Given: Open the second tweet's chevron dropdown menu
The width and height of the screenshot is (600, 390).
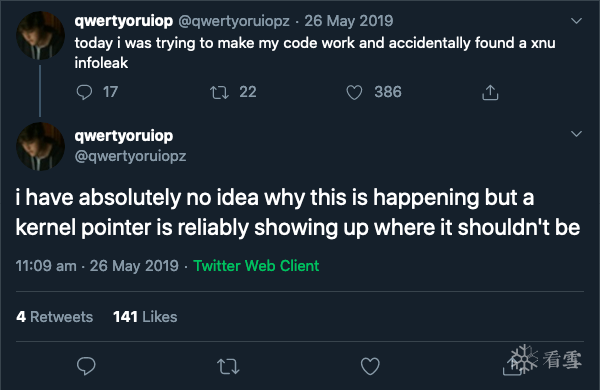Looking at the screenshot, I should (x=576, y=134).
